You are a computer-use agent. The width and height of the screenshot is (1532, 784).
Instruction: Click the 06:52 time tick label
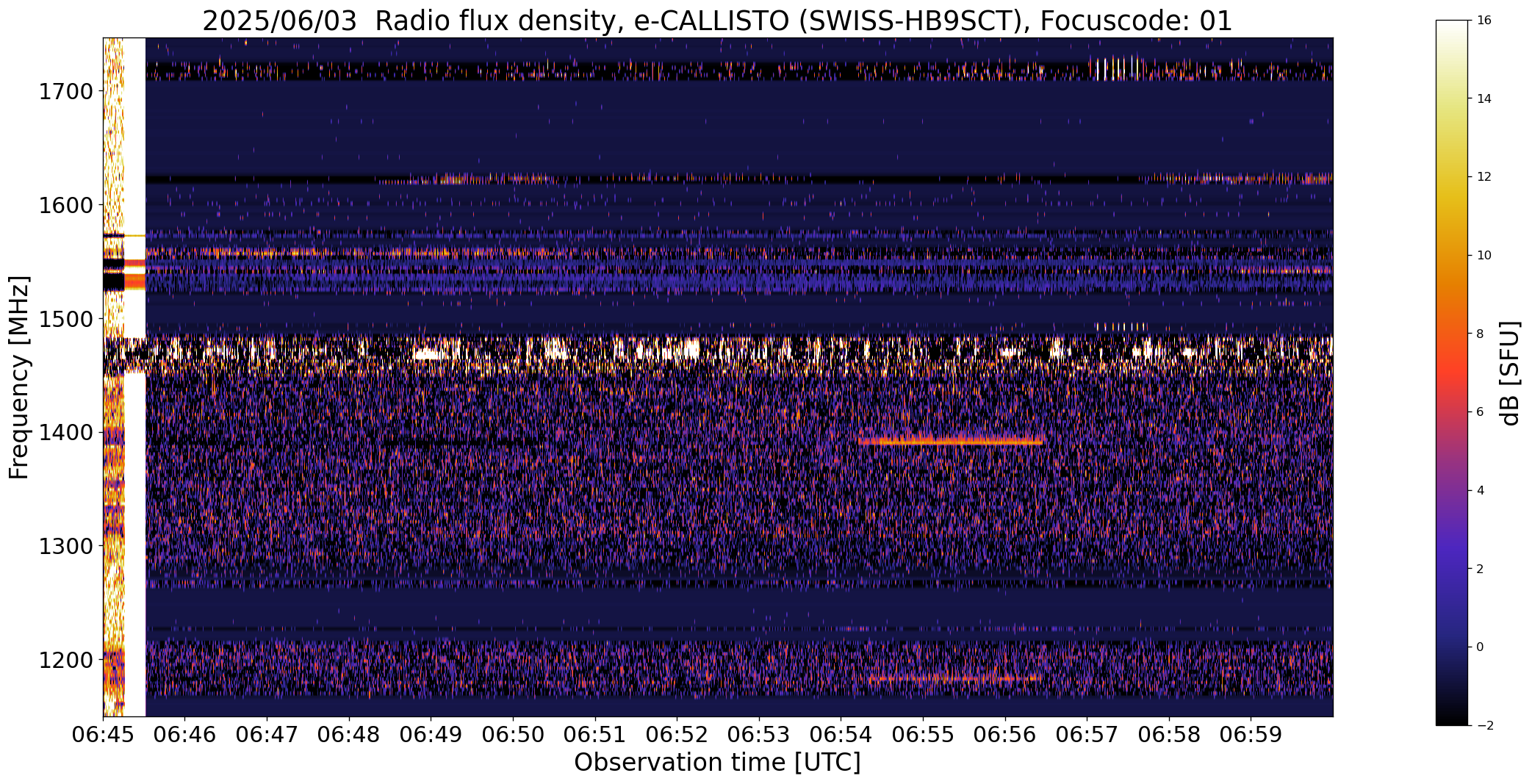[x=677, y=735]
